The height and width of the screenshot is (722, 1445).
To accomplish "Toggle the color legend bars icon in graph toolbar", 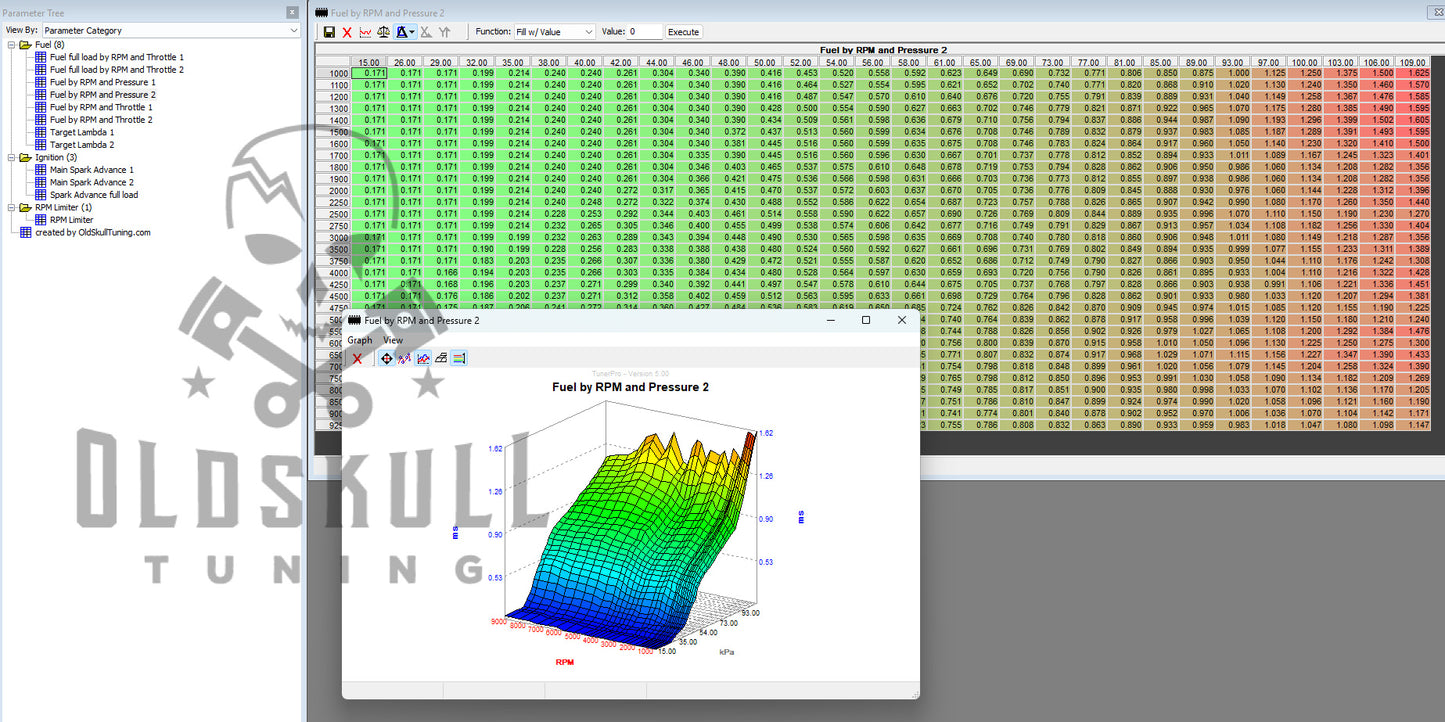I will click(459, 358).
